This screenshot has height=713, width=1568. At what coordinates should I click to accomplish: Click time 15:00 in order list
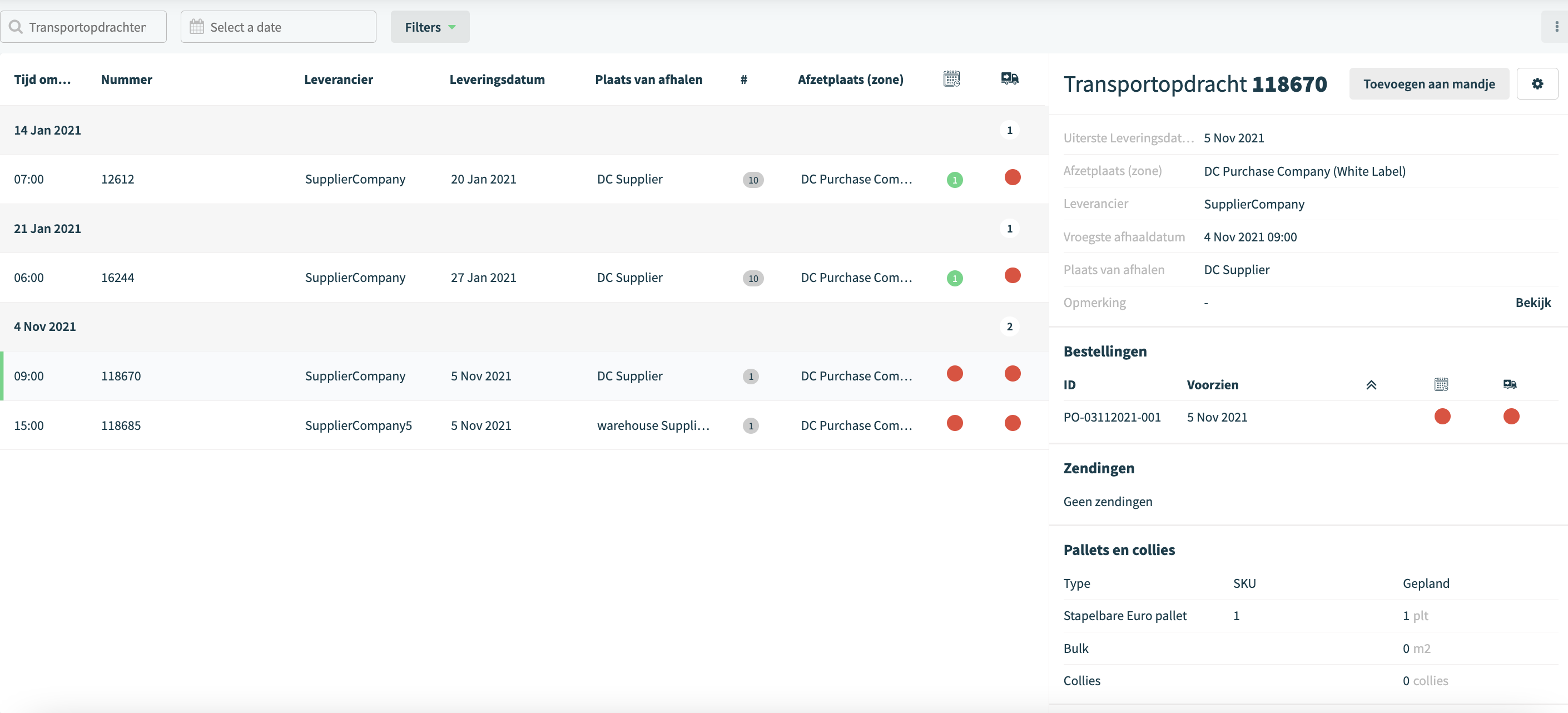[x=28, y=425]
